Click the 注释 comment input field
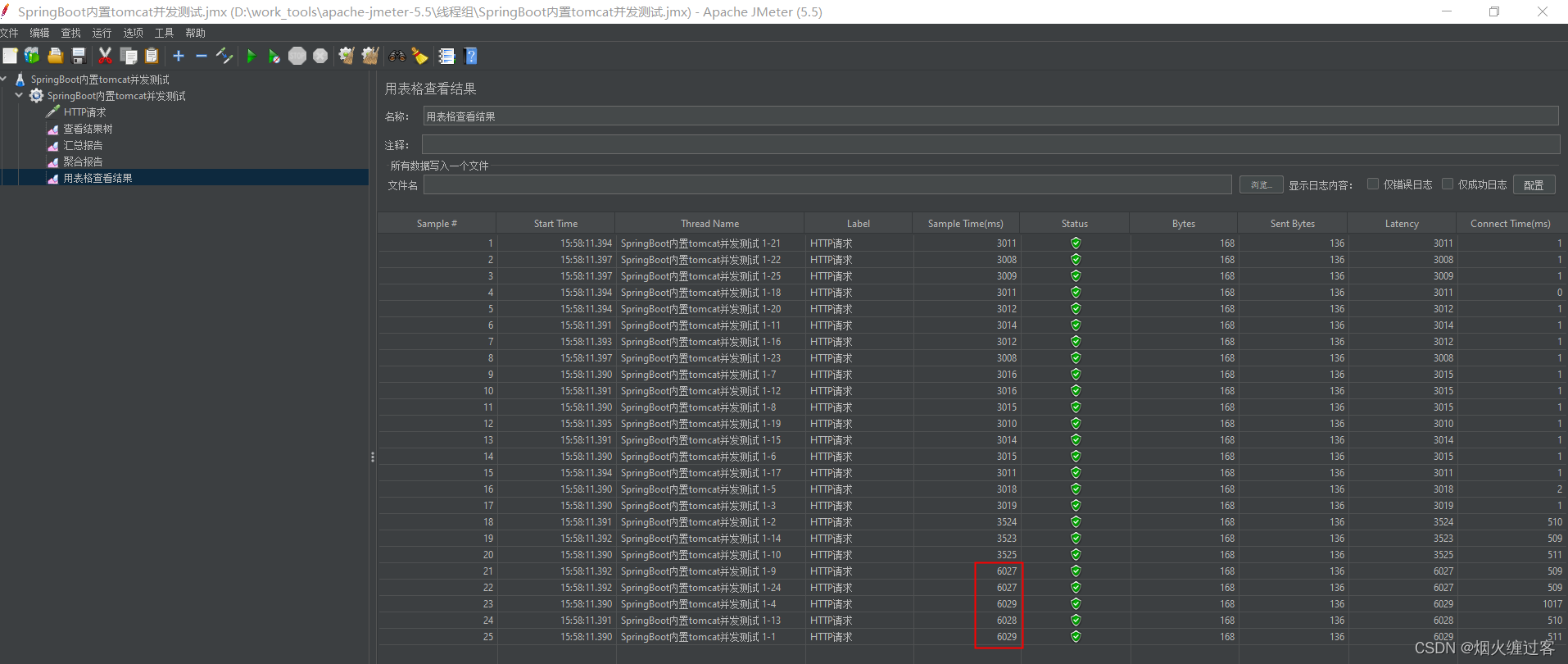The height and width of the screenshot is (664, 1568). coord(990,145)
